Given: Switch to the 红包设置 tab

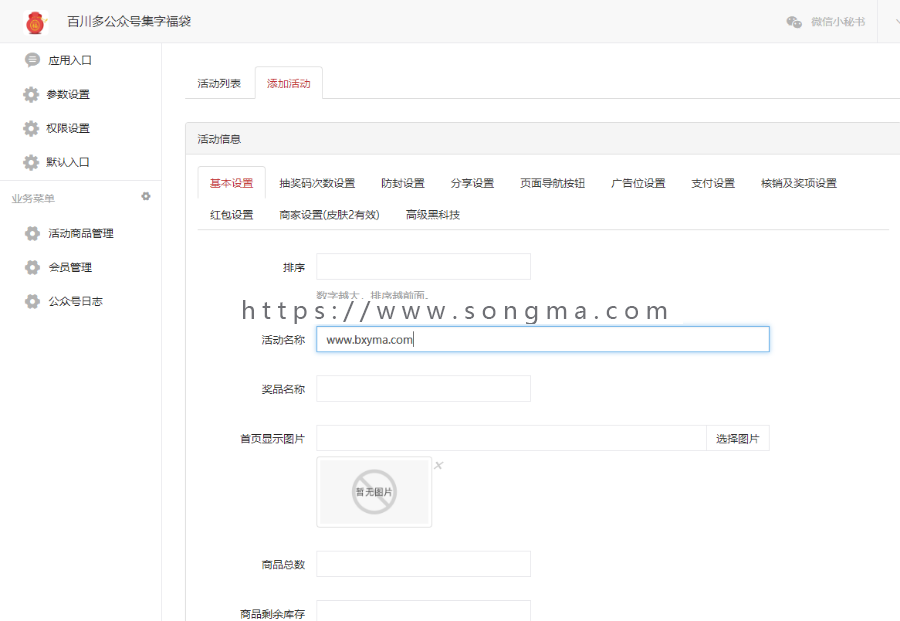Looking at the screenshot, I should click(231, 215).
